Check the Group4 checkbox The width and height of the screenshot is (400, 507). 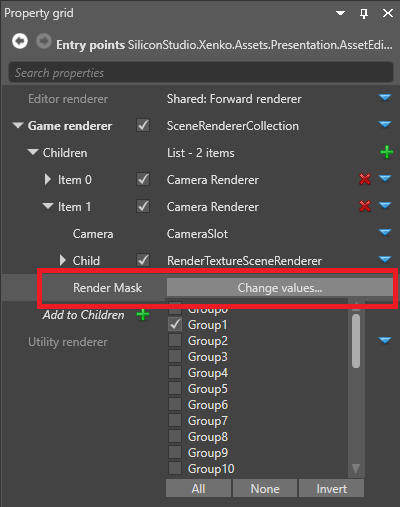175,372
